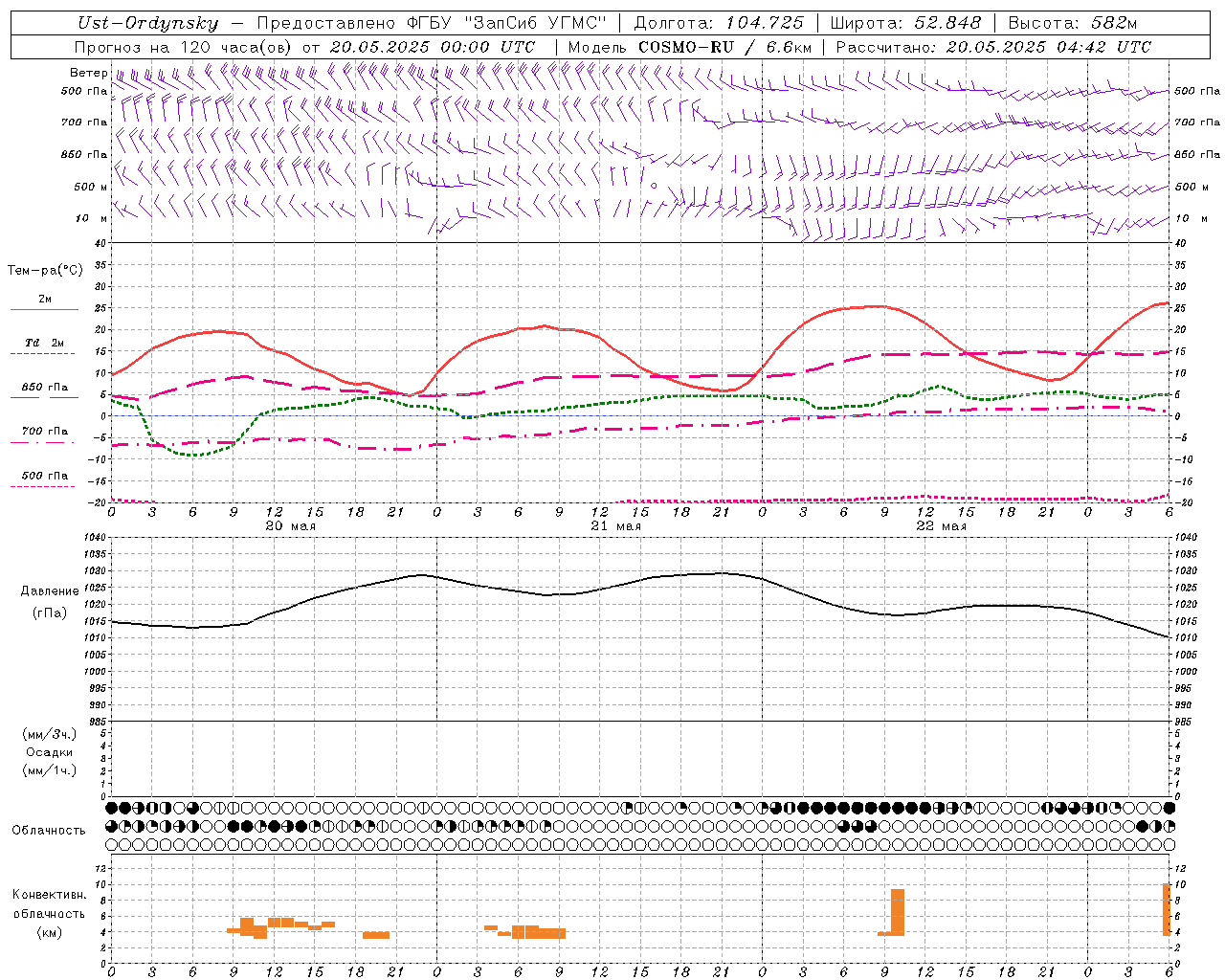
Task: Click the orange convective bar at chart's right edge
Action: (1166, 909)
